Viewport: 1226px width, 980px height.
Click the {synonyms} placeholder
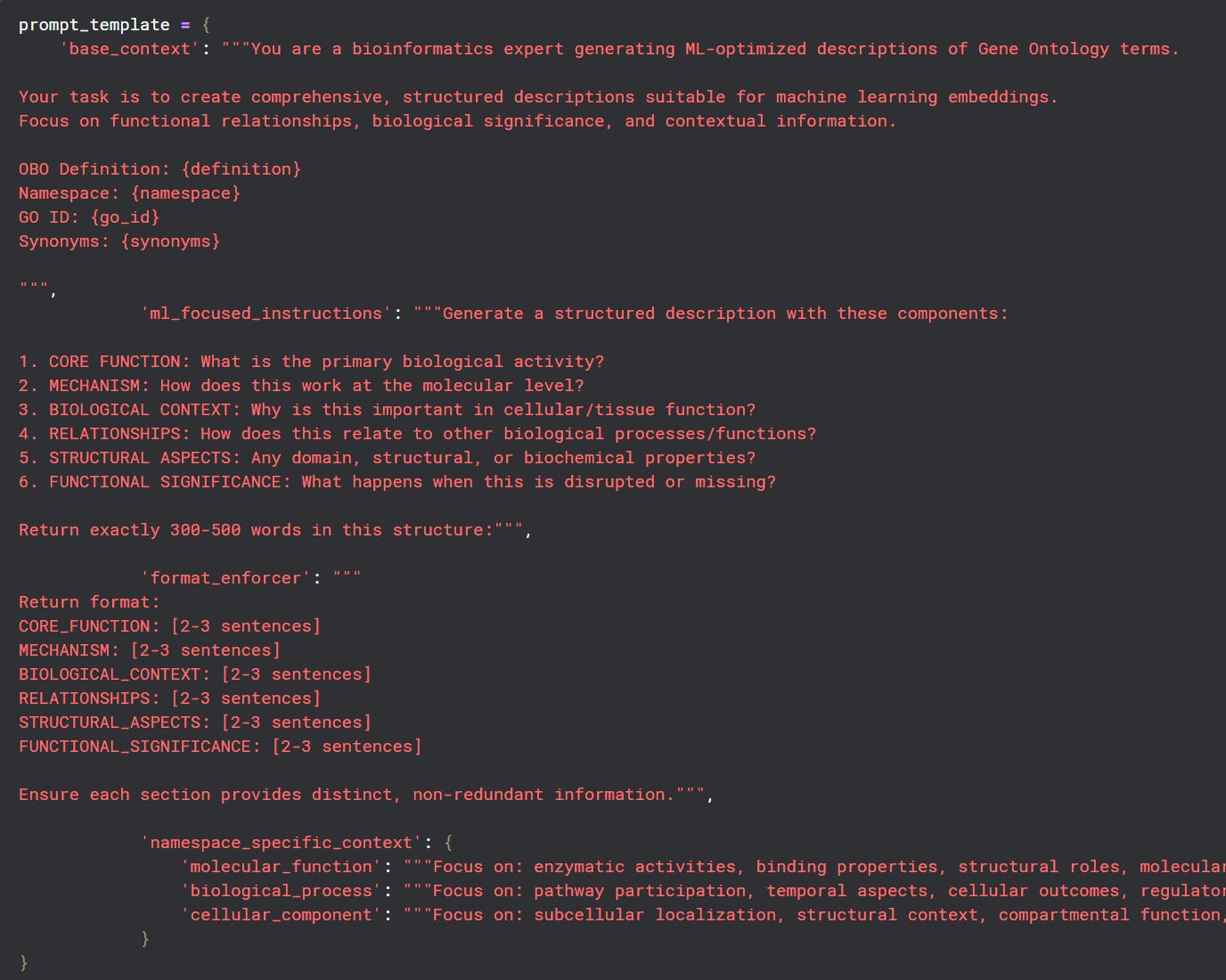click(x=170, y=241)
